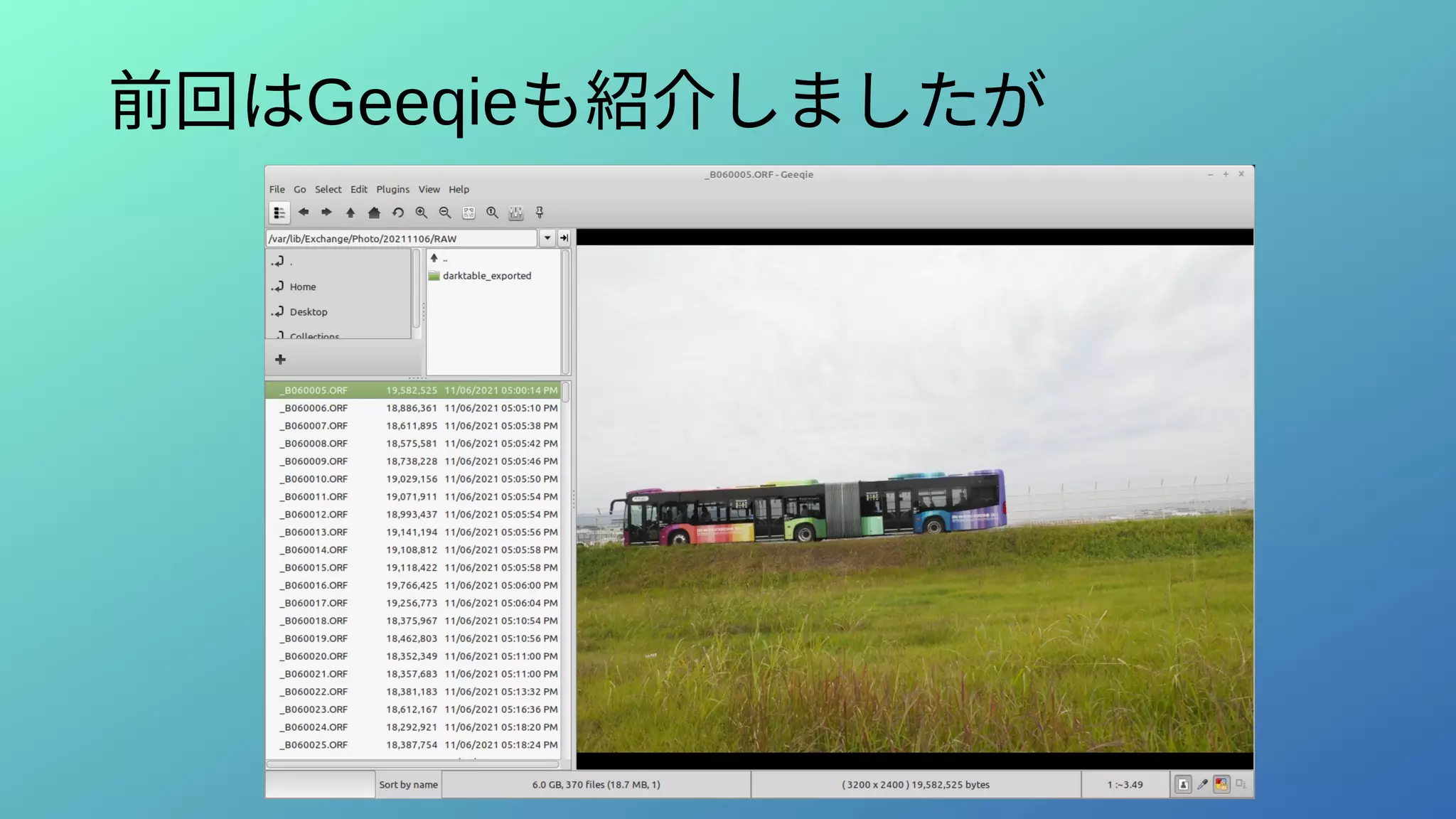This screenshot has width=1456, height=819.
Task: Open the Help menu
Action: click(459, 189)
